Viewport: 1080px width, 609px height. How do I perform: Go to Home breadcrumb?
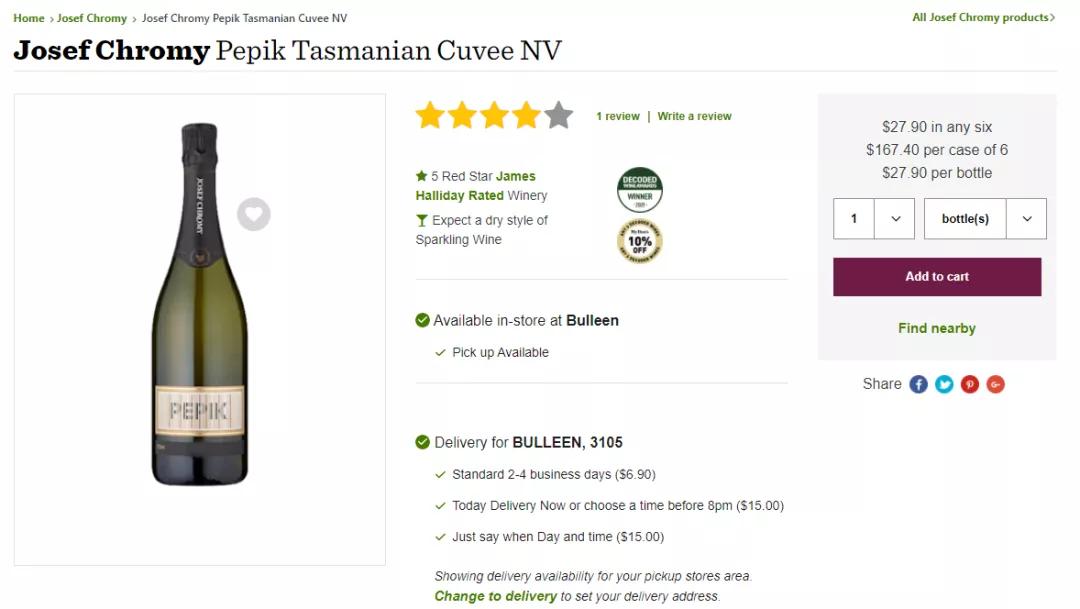29,18
